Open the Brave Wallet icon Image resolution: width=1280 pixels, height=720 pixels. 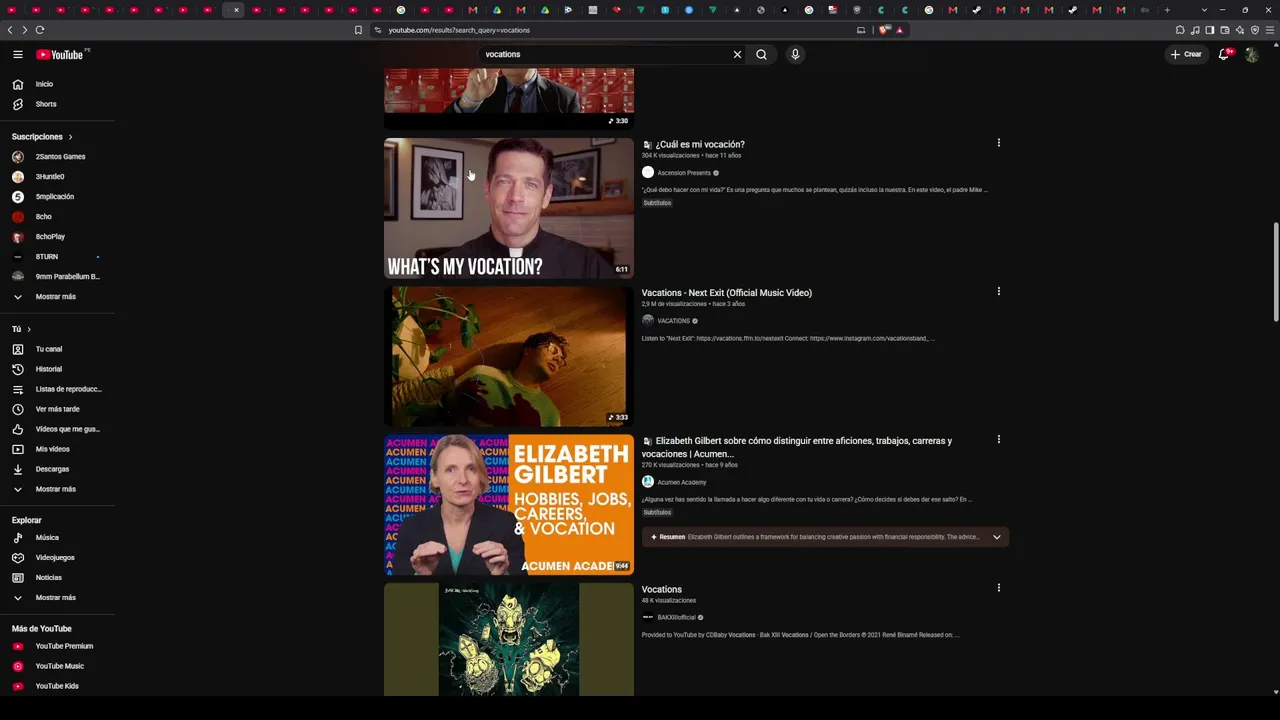(1225, 30)
